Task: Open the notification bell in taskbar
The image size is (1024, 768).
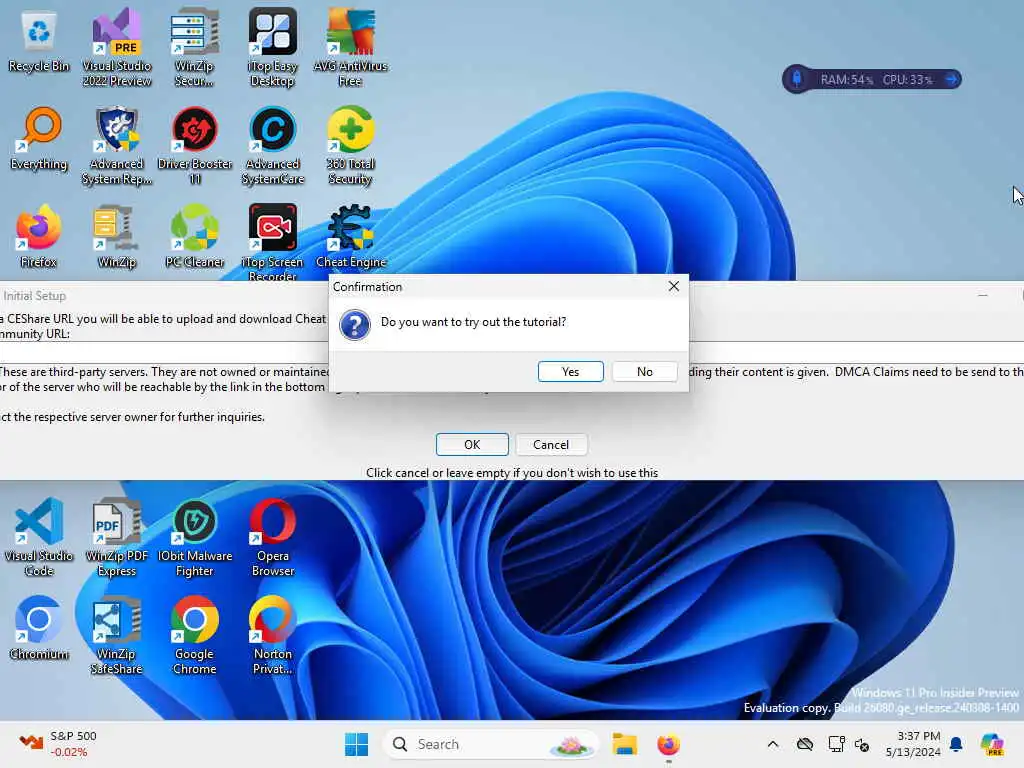Action: click(x=956, y=744)
